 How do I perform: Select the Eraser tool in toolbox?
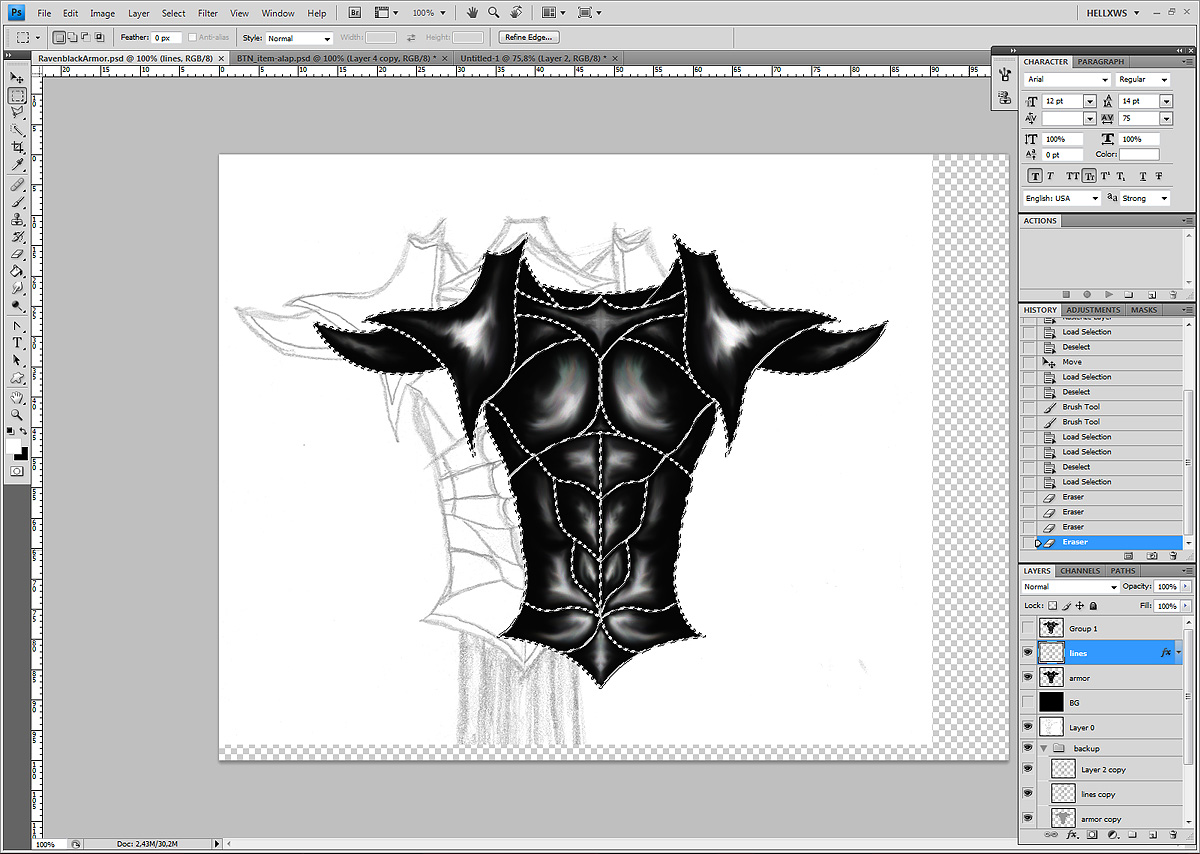point(17,253)
